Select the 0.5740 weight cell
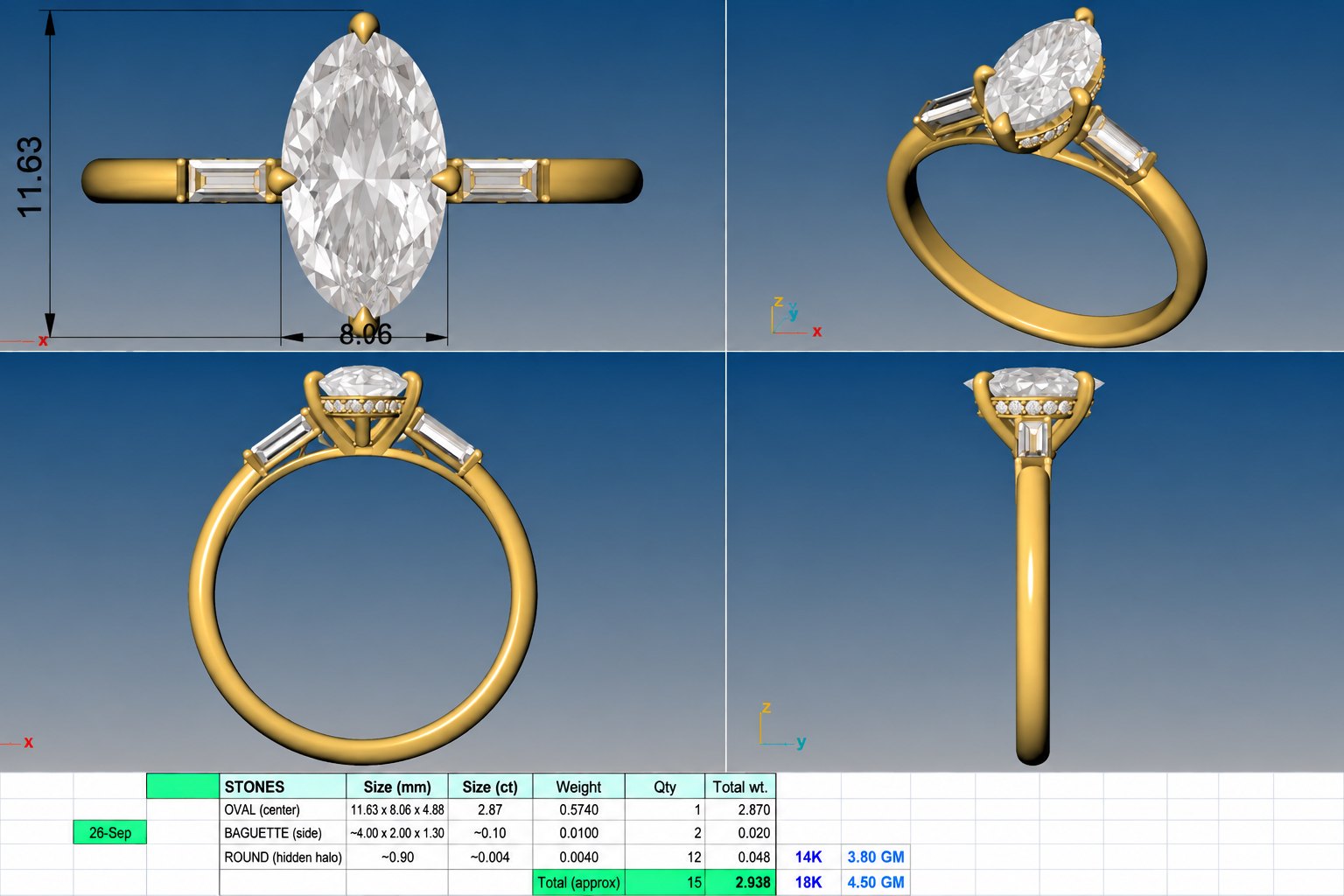Image resolution: width=1344 pixels, height=896 pixels. pos(578,810)
